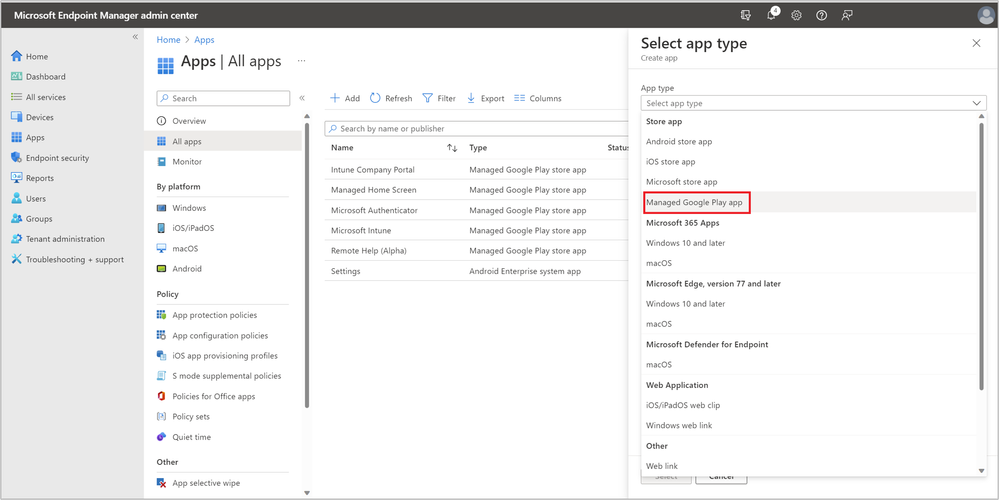Screen dimensions: 999x500
Task: Click the Reports icon in sidebar
Action: click(17, 178)
